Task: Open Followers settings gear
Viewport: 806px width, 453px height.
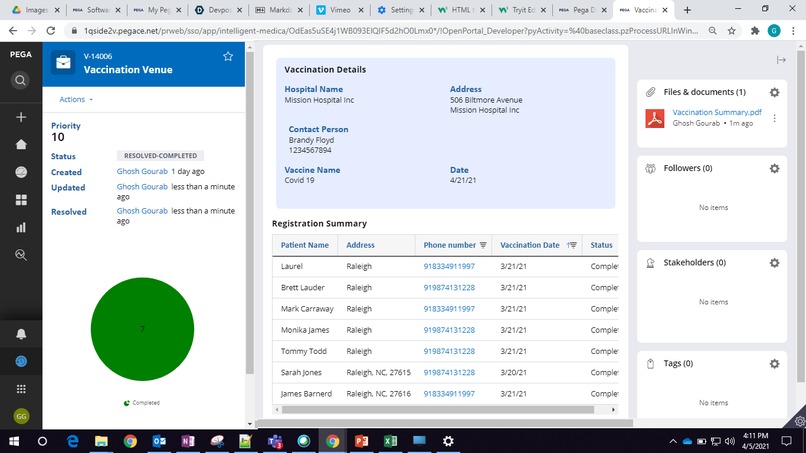Action: (774, 169)
